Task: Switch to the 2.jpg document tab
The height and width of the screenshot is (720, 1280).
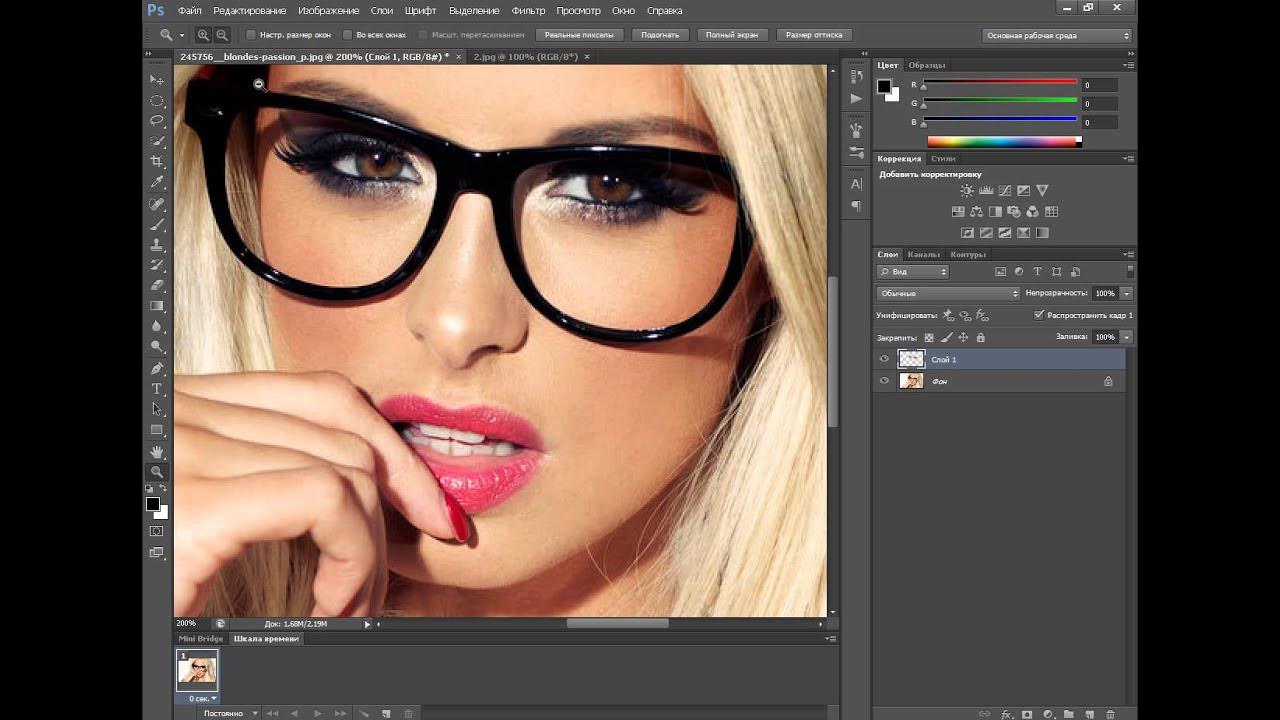Action: tap(525, 57)
